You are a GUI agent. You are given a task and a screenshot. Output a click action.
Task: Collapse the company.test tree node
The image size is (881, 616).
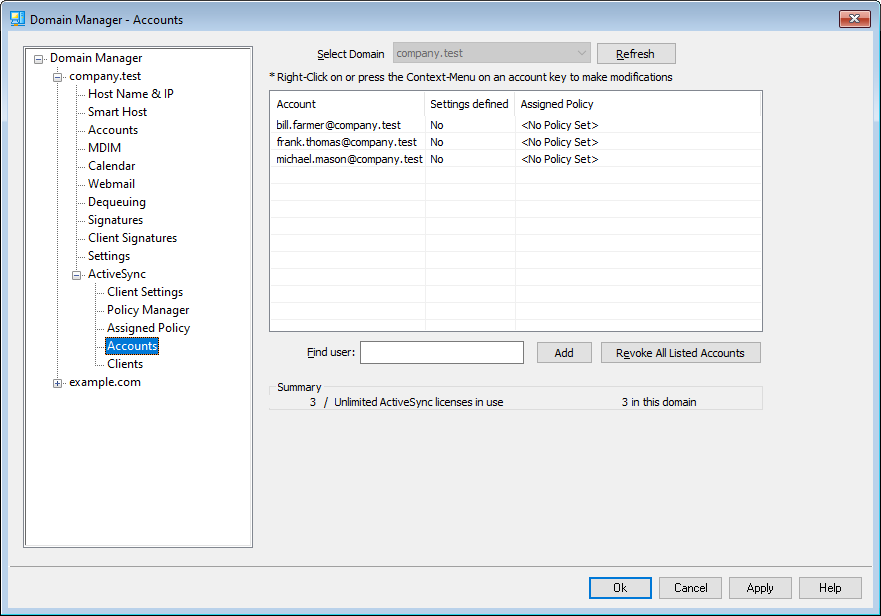[58, 76]
